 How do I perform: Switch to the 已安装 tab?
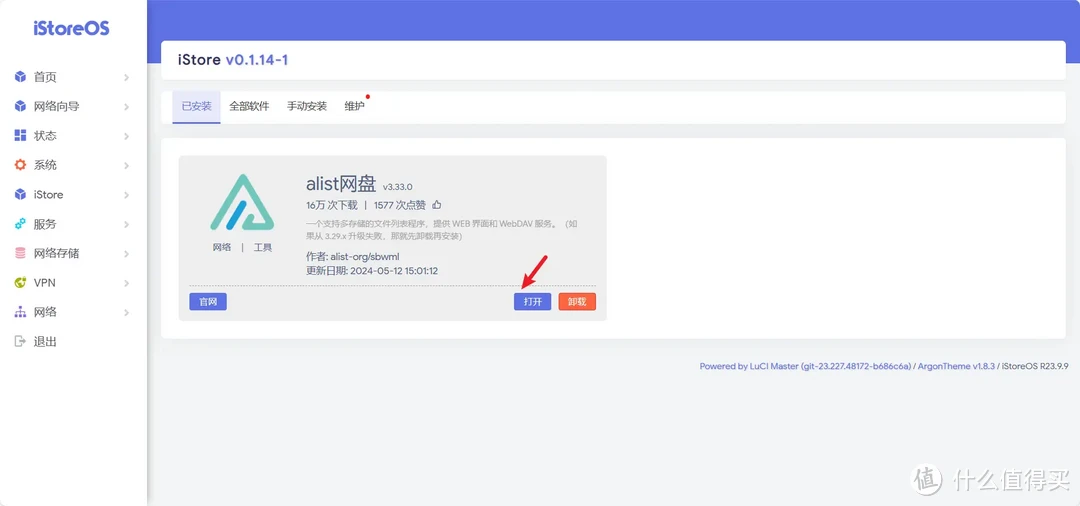pos(196,107)
